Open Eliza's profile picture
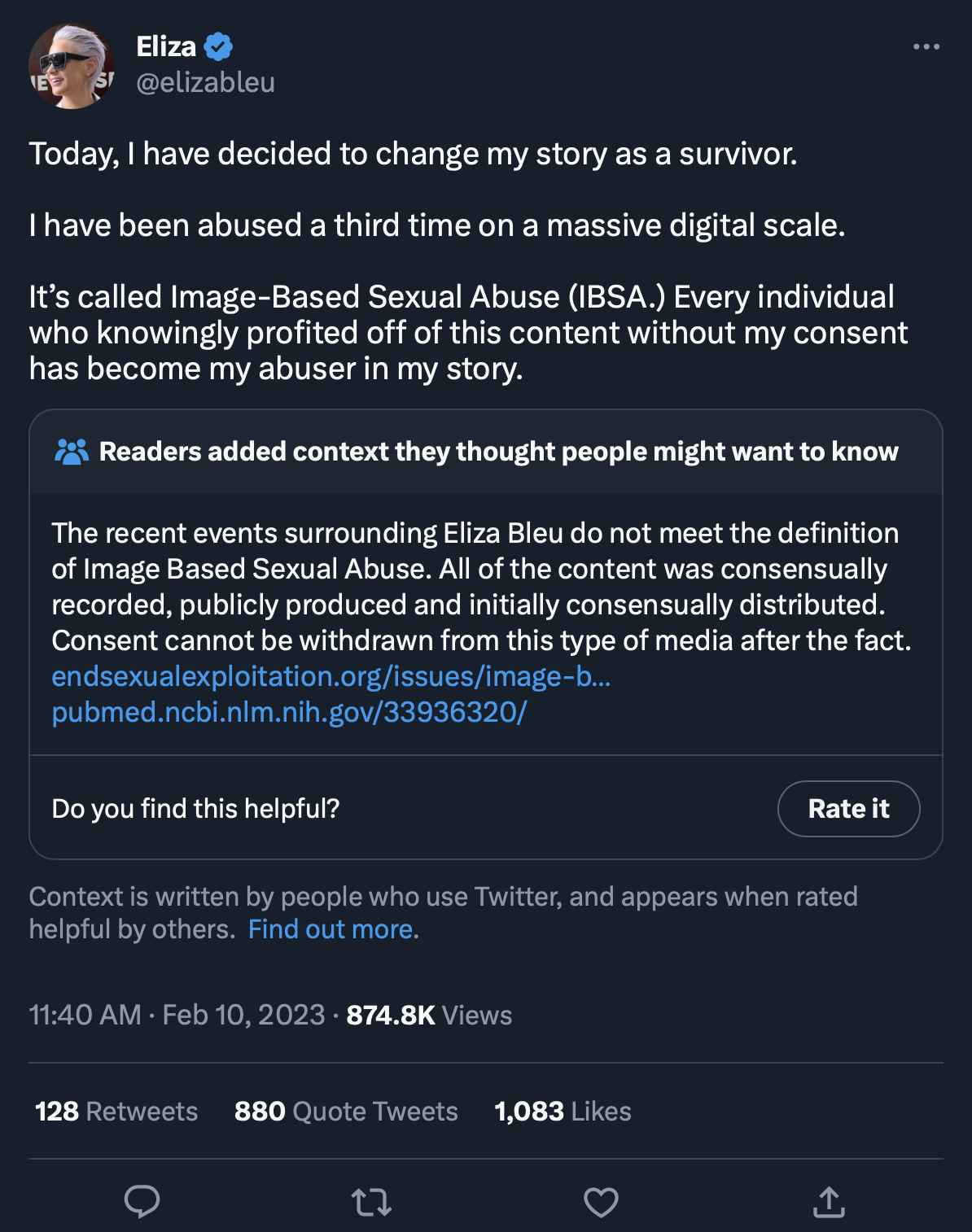 [x=72, y=66]
